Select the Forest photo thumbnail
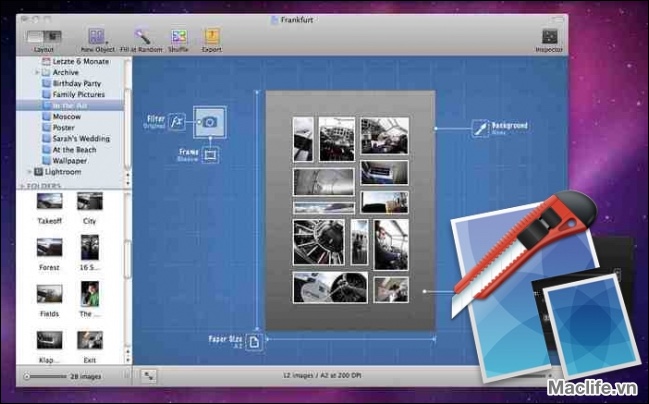 coord(50,247)
